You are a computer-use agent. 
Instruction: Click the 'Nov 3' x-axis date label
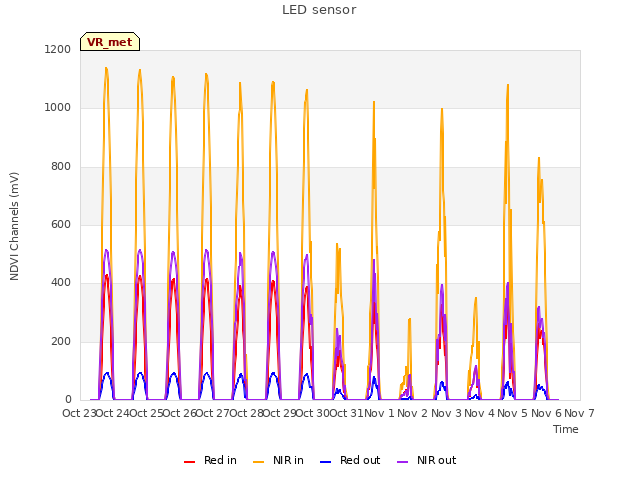tap(446, 413)
